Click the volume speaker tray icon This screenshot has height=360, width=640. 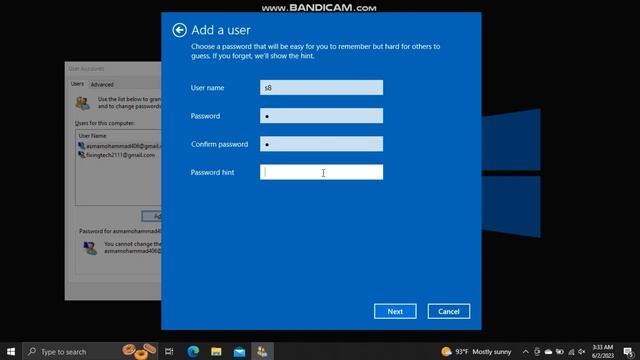pyautogui.click(x=582, y=351)
